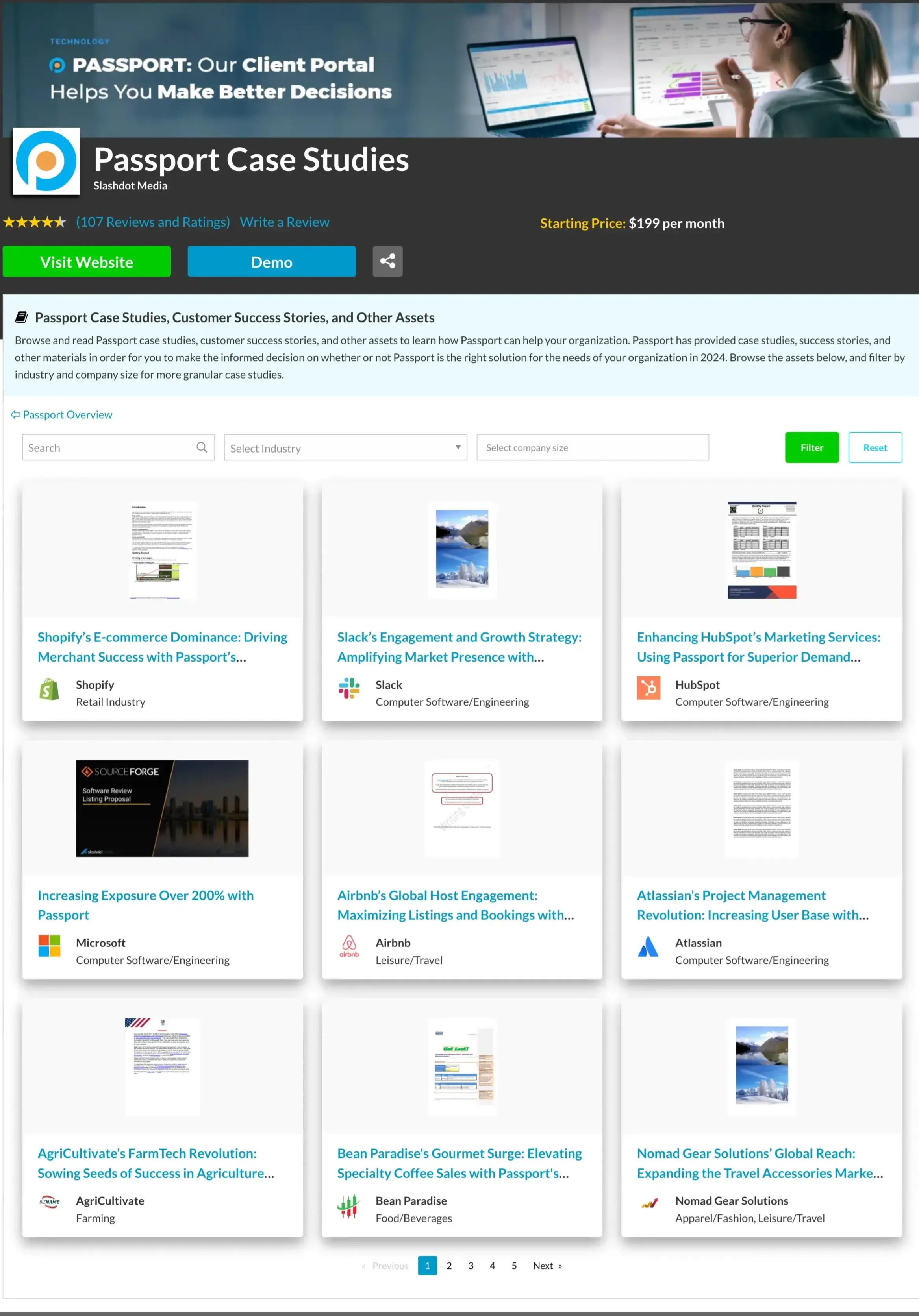Click the book icon beside section heading
The height and width of the screenshot is (1316, 919).
pos(21,317)
